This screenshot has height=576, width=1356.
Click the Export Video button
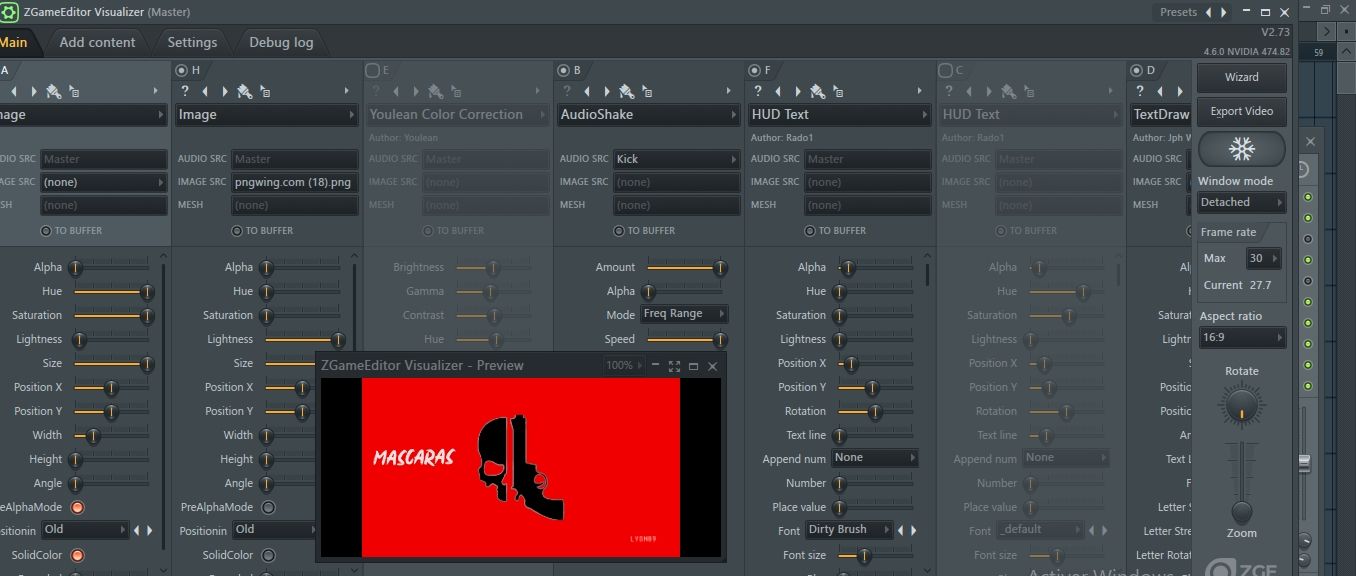click(1241, 111)
